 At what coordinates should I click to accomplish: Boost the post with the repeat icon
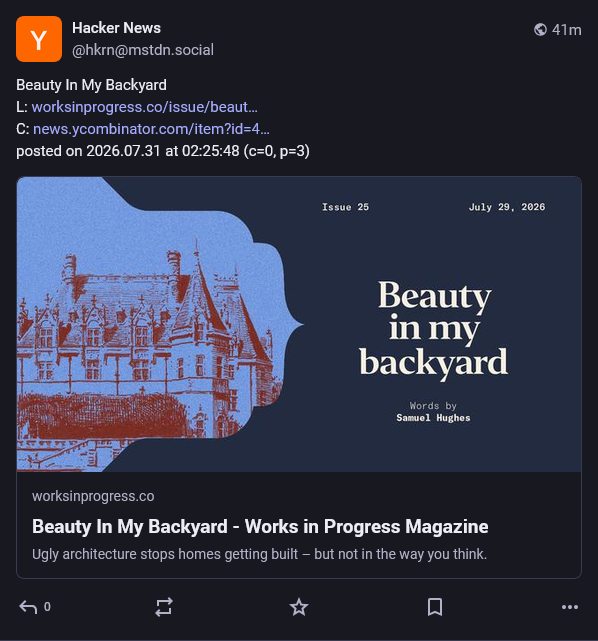[x=163, y=607]
